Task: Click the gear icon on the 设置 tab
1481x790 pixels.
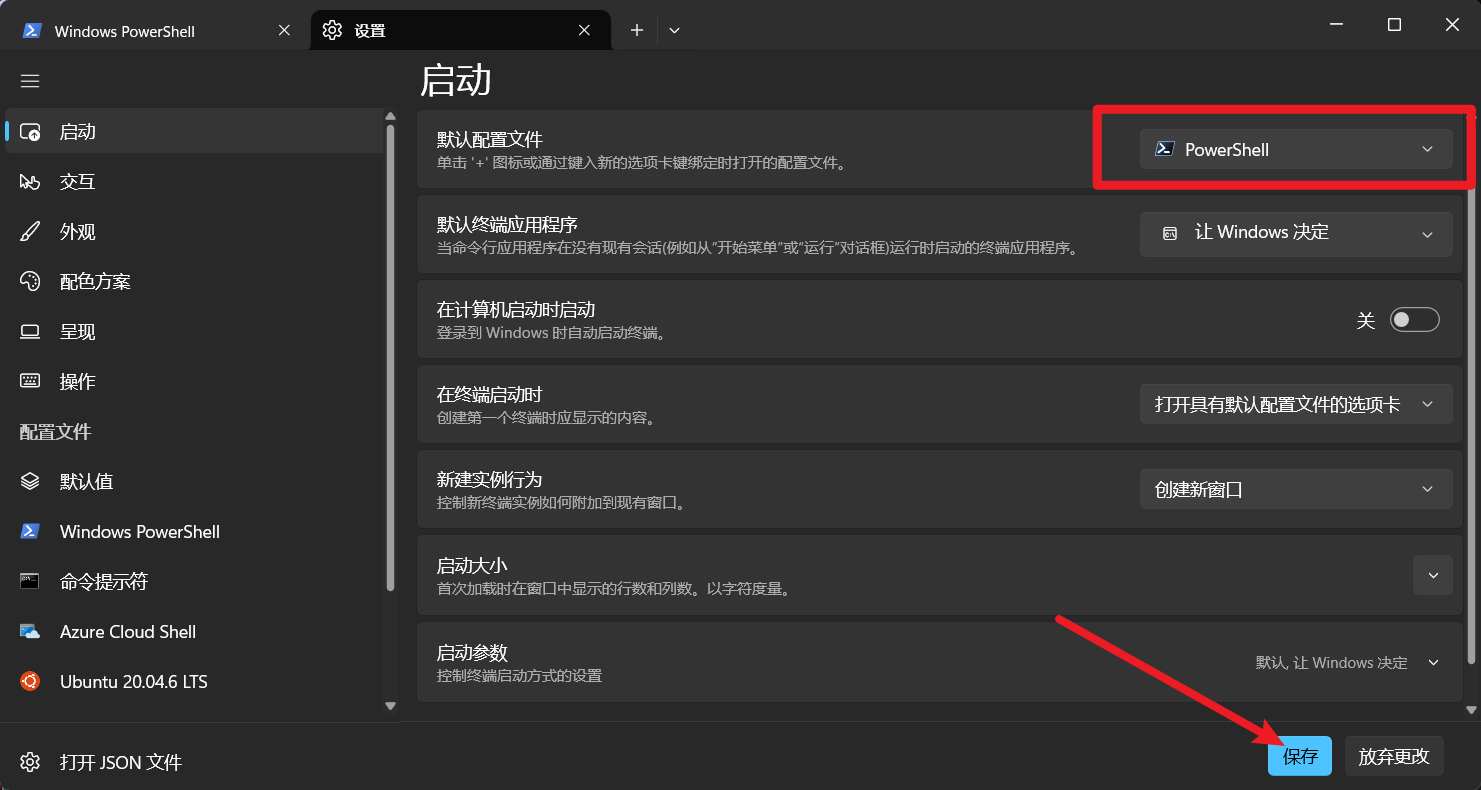Action: 332,31
